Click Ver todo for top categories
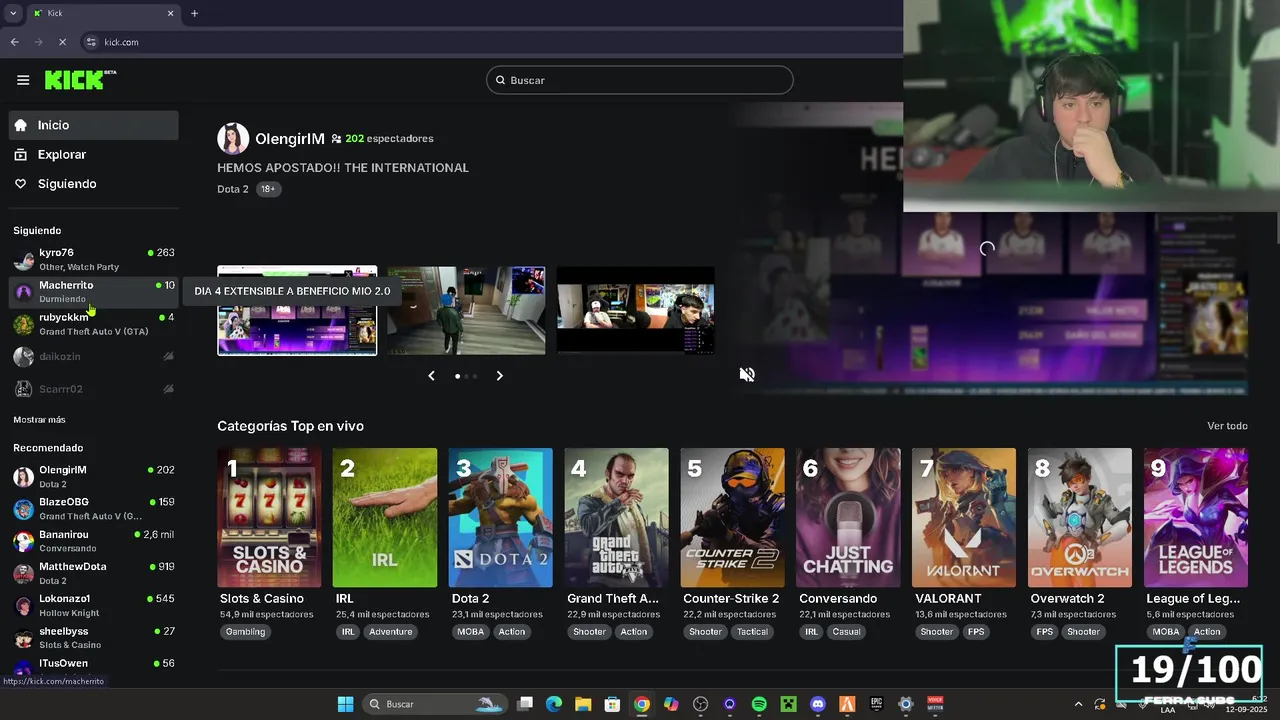This screenshot has width=1280, height=720. click(1227, 426)
